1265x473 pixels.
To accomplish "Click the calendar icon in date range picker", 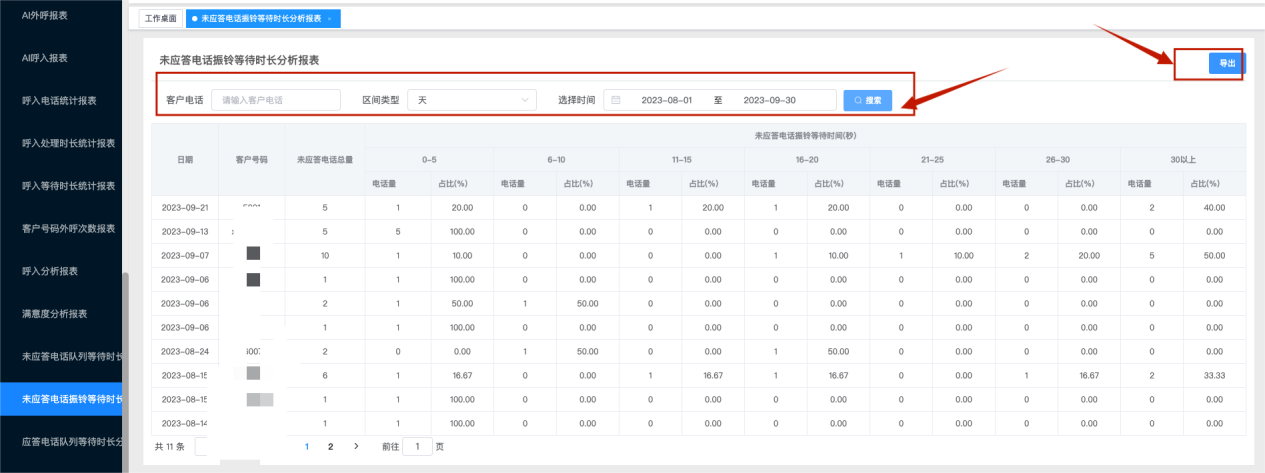I will point(616,100).
